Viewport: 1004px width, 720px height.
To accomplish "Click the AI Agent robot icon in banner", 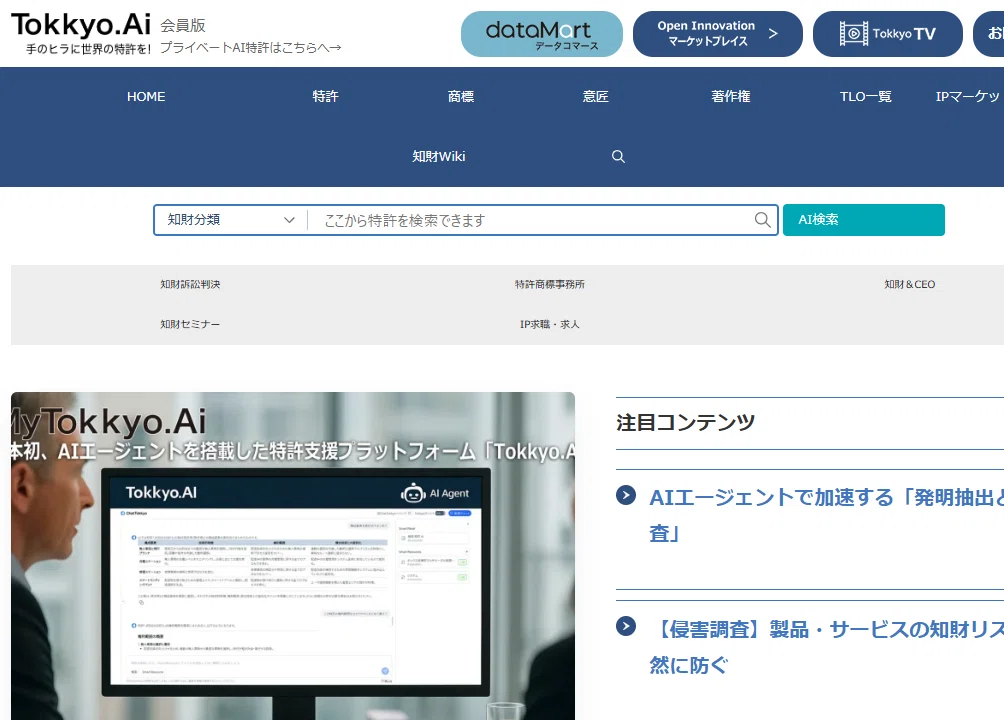I will pyautogui.click(x=413, y=493).
